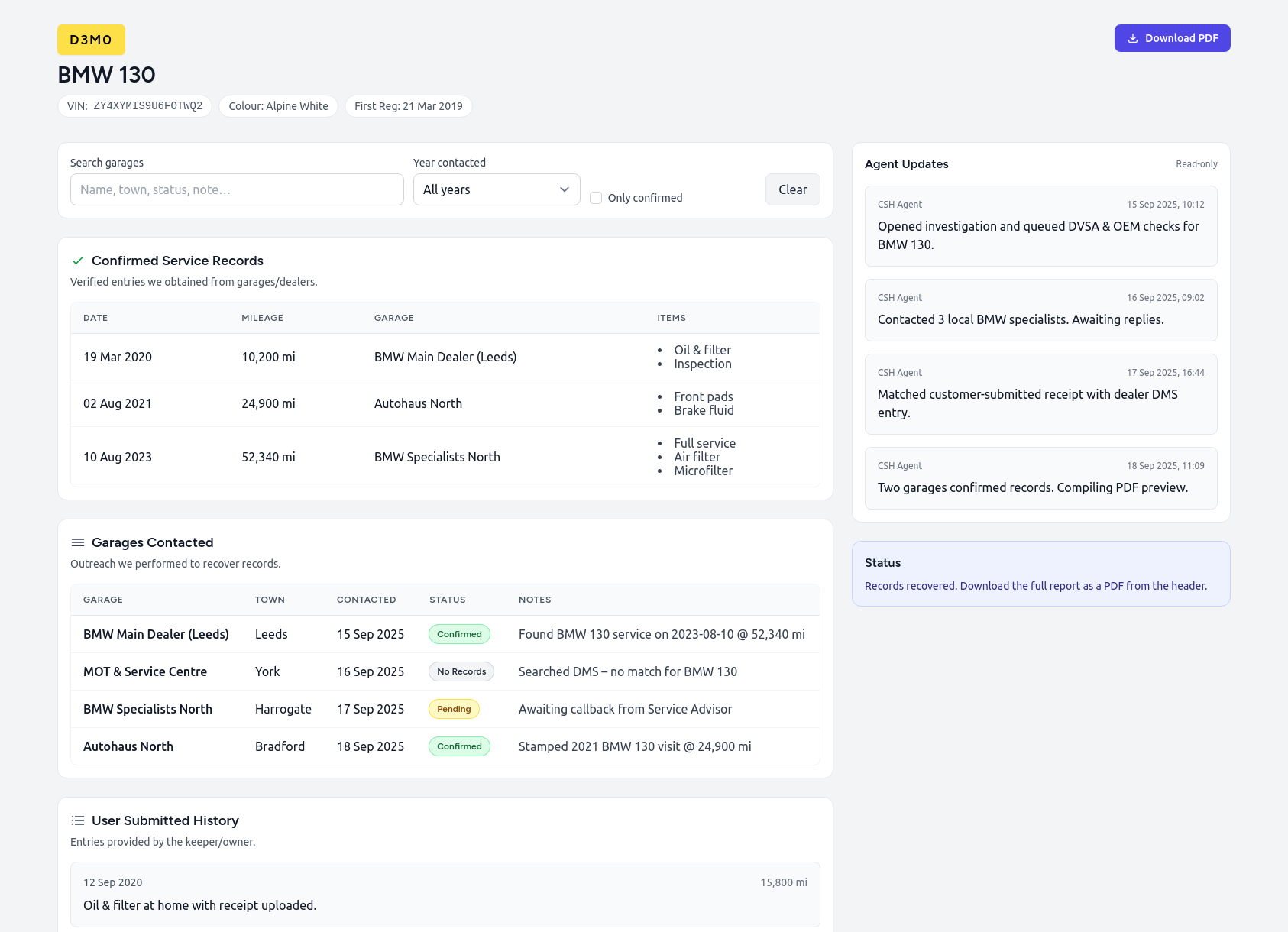This screenshot has height=932, width=1288.
Task: Select the Colour: Alpine White chip
Action: (278, 106)
